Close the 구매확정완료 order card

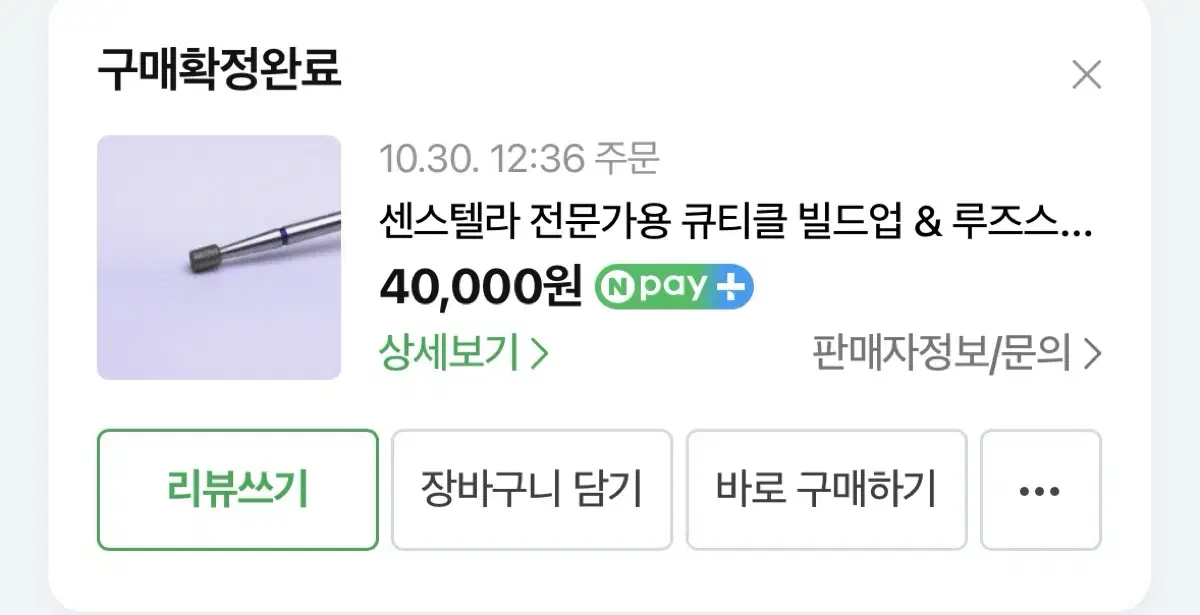tap(1086, 75)
